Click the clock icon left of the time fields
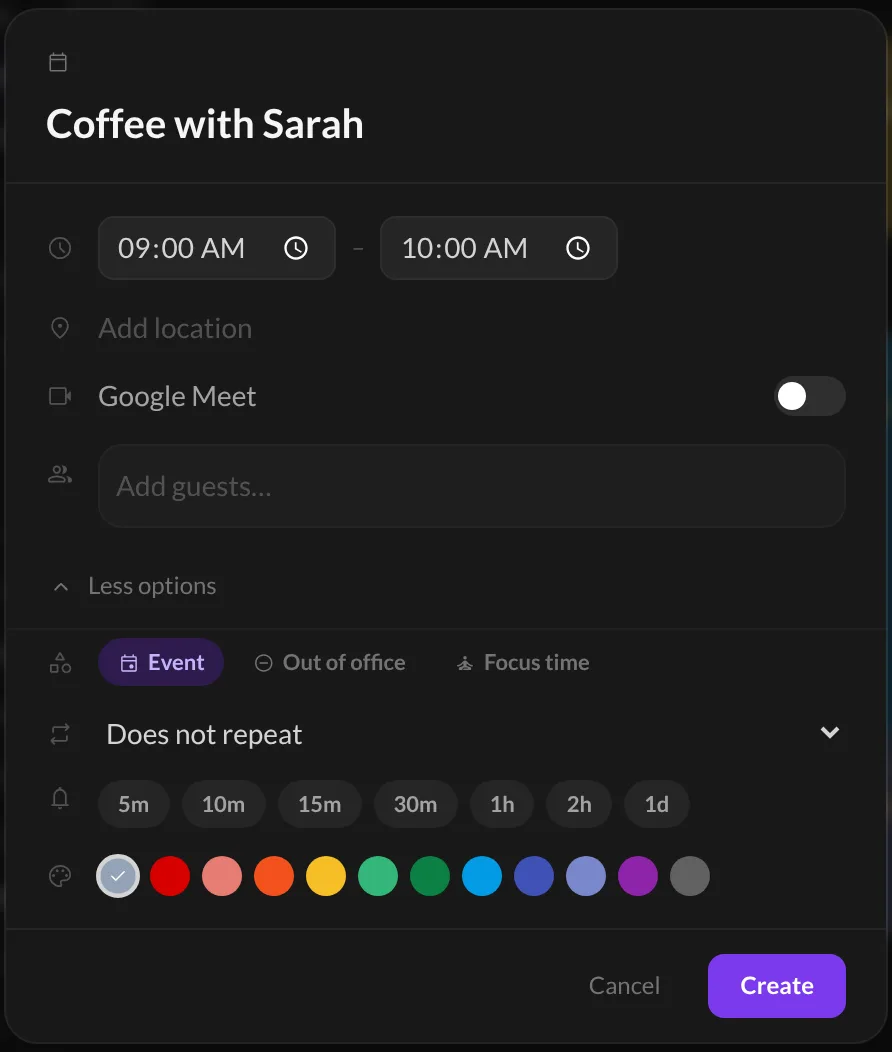The image size is (892, 1052). [x=60, y=248]
